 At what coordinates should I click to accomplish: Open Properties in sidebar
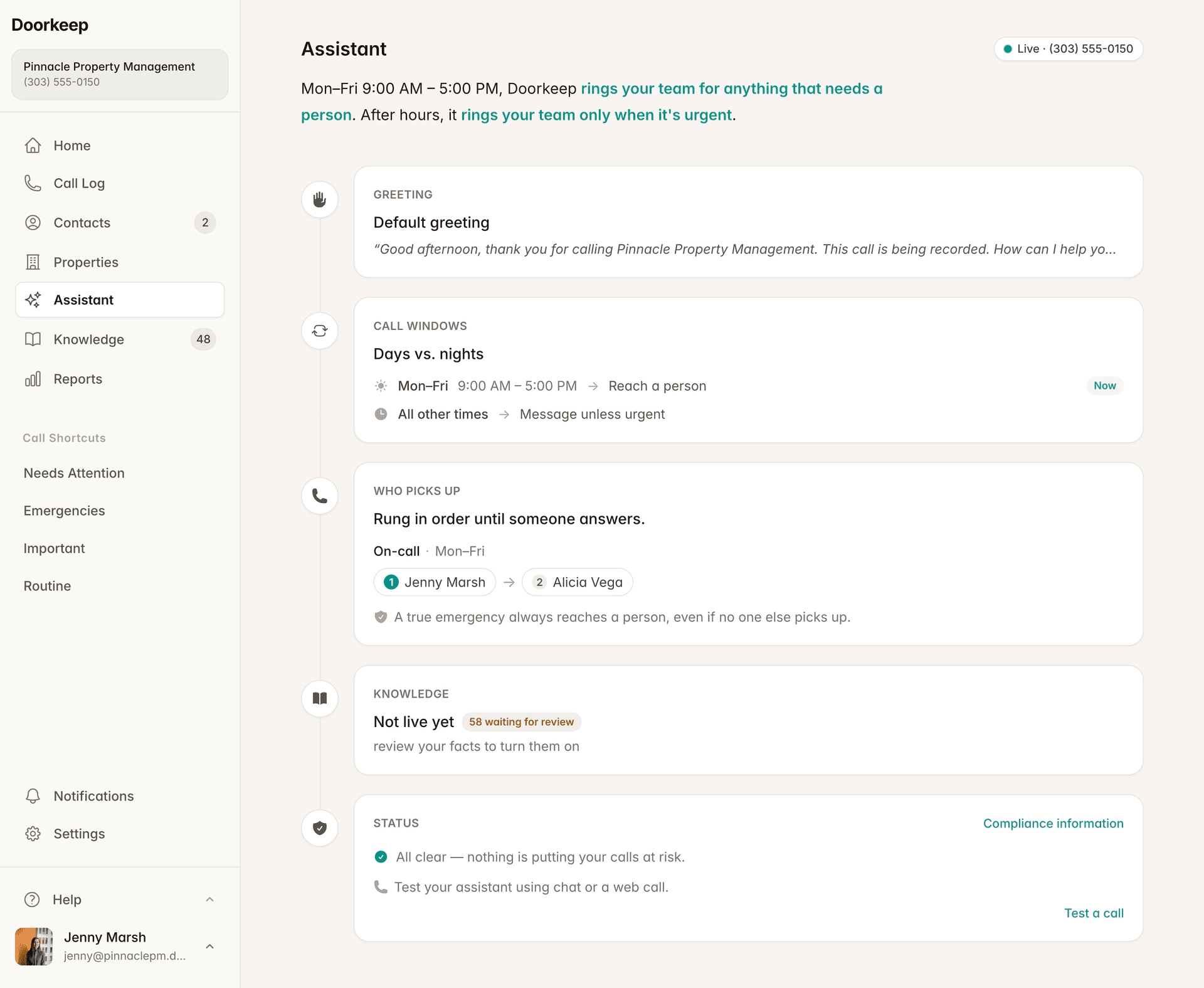tap(120, 262)
